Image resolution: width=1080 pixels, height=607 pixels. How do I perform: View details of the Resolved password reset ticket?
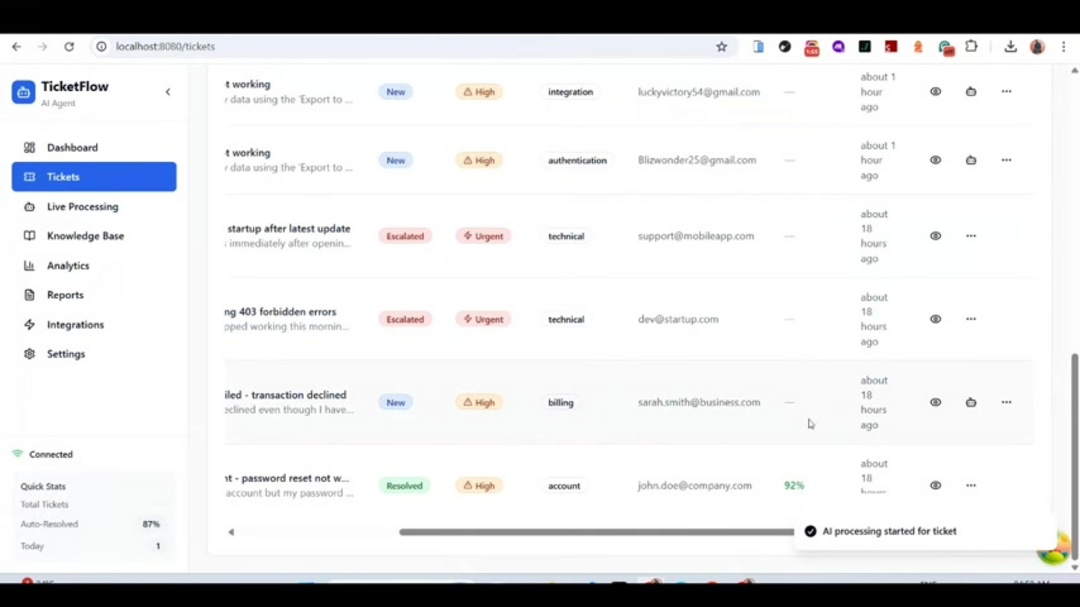pyautogui.click(x=935, y=485)
